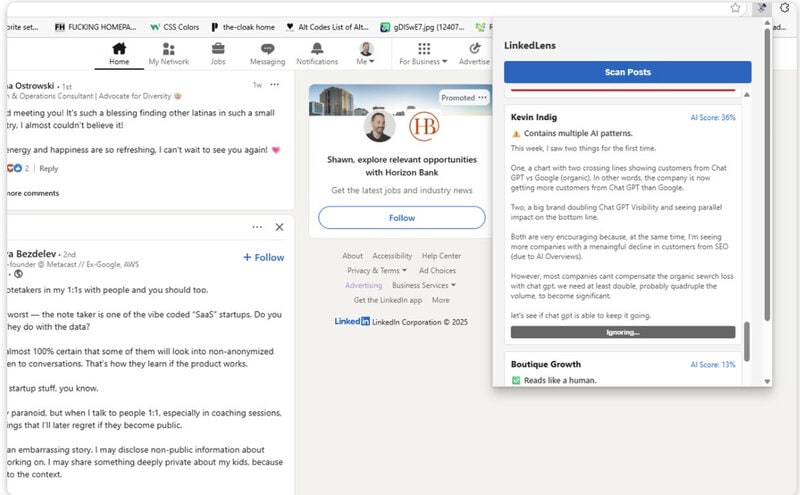The width and height of the screenshot is (800, 495).
Task: Reply to Ostrowski's comment
Action: (x=48, y=168)
